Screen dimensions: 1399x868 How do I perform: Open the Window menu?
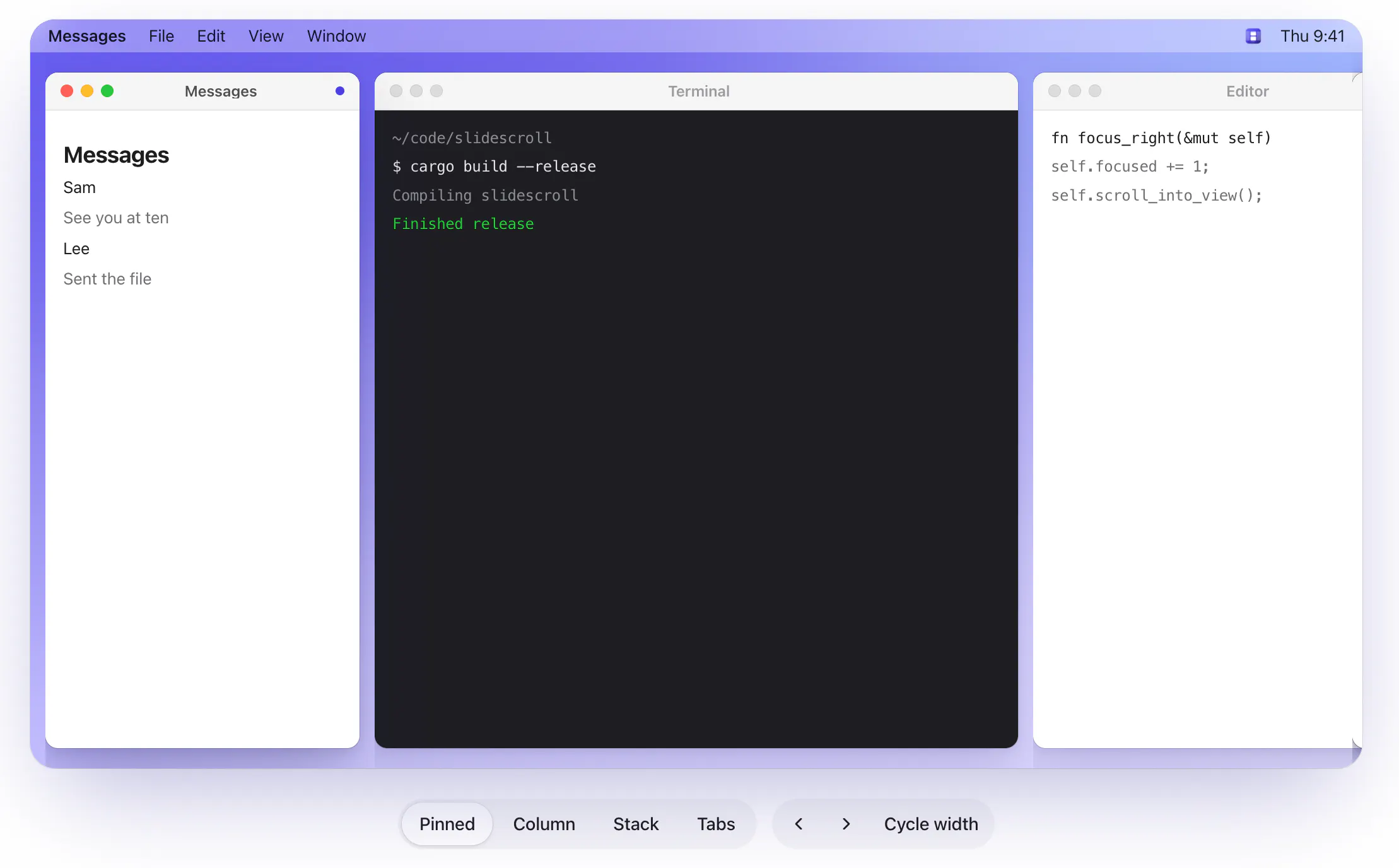pos(336,36)
